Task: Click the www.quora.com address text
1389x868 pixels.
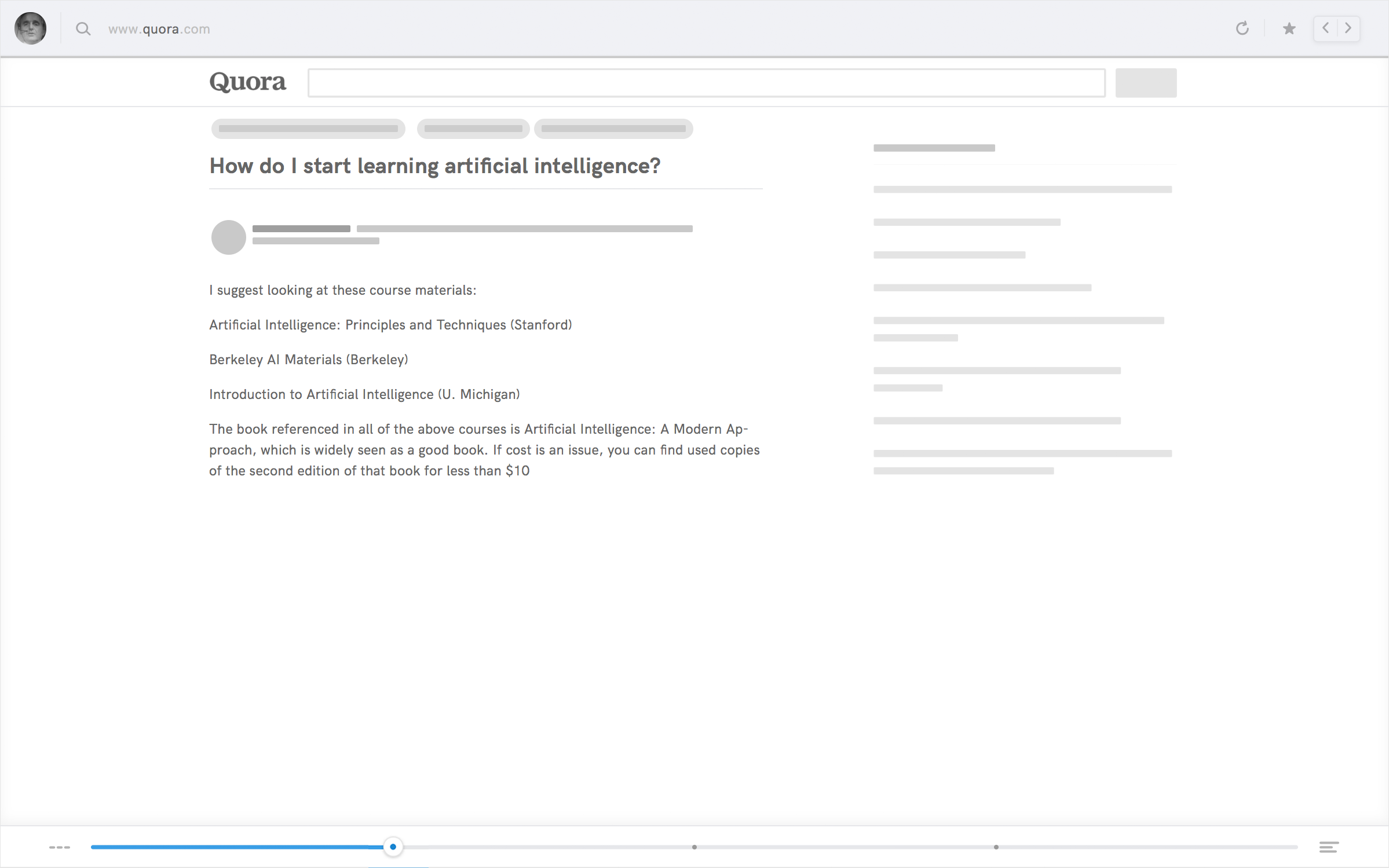Action: click(159, 29)
